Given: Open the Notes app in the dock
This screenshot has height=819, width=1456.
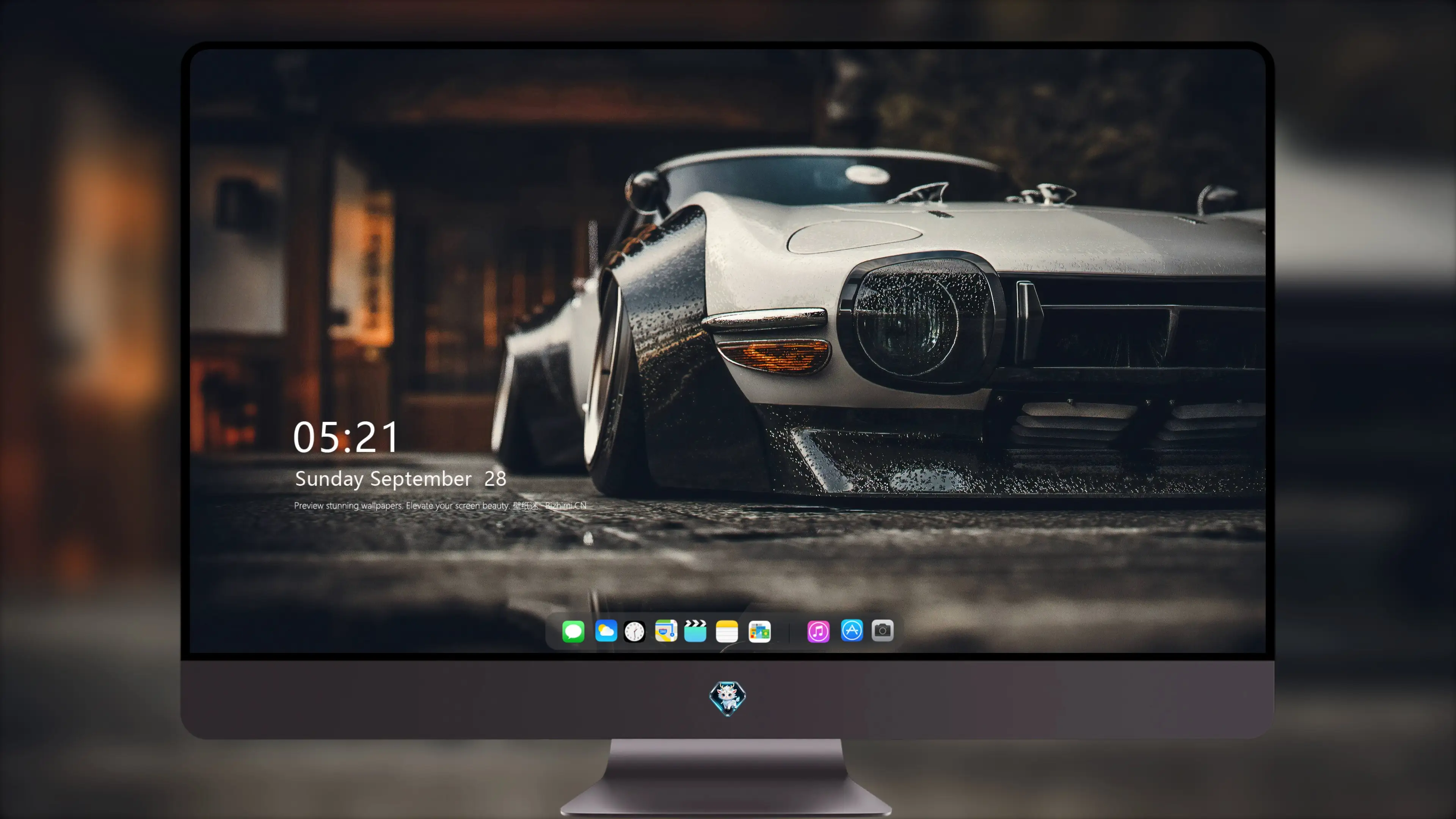Looking at the screenshot, I should pos(727,631).
